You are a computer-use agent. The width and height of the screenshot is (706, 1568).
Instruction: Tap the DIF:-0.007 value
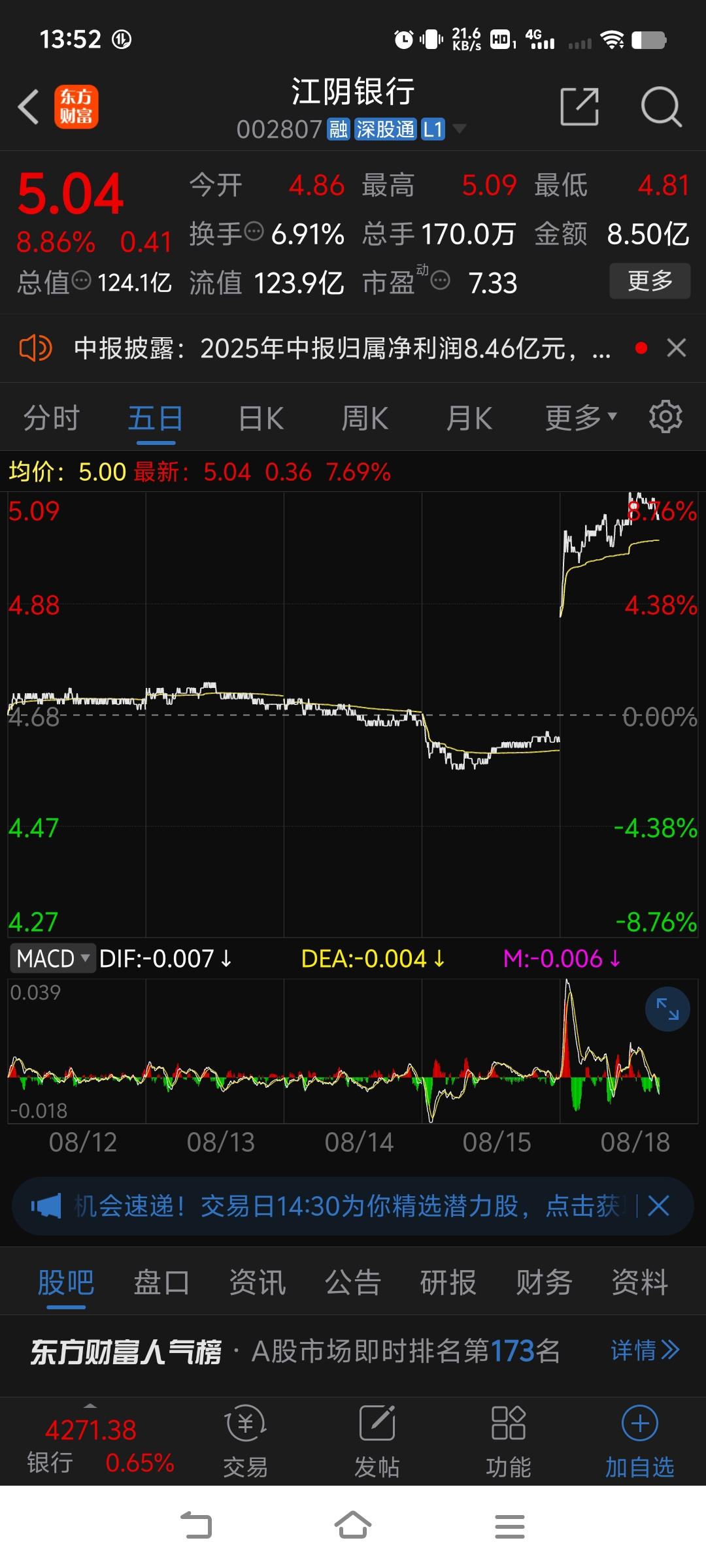pyautogui.click(x=165, y=958)
